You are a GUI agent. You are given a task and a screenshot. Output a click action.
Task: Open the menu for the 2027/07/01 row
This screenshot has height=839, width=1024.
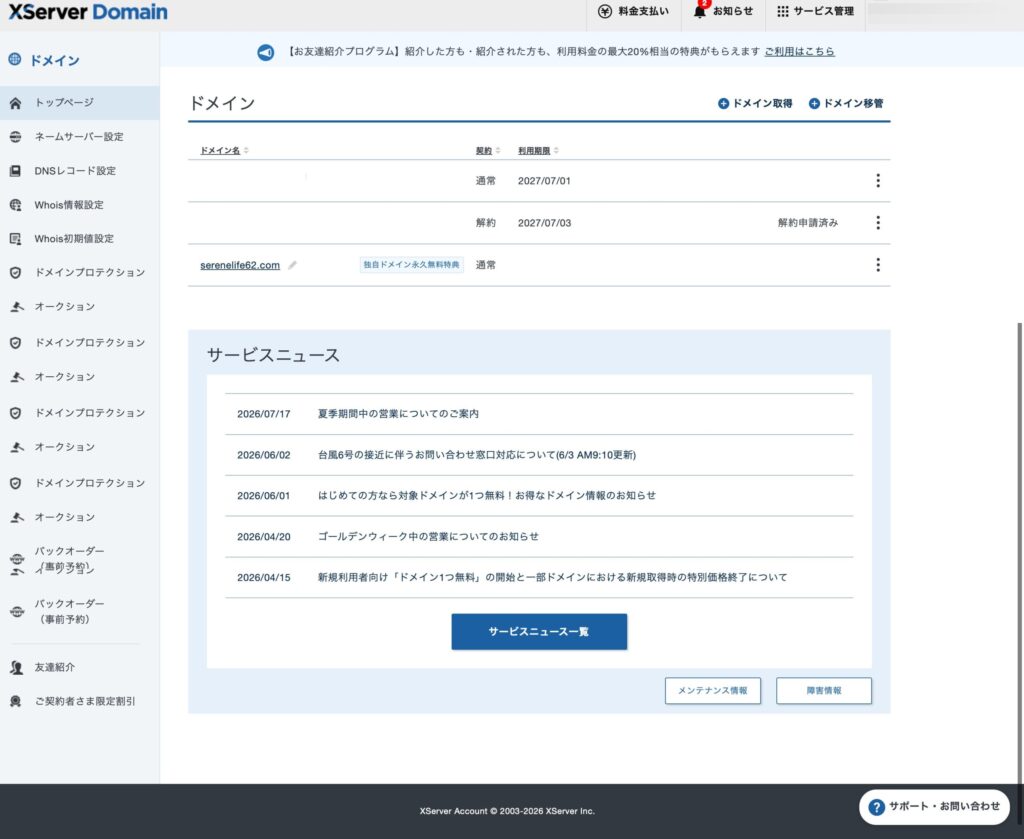[x=878, y=180]
